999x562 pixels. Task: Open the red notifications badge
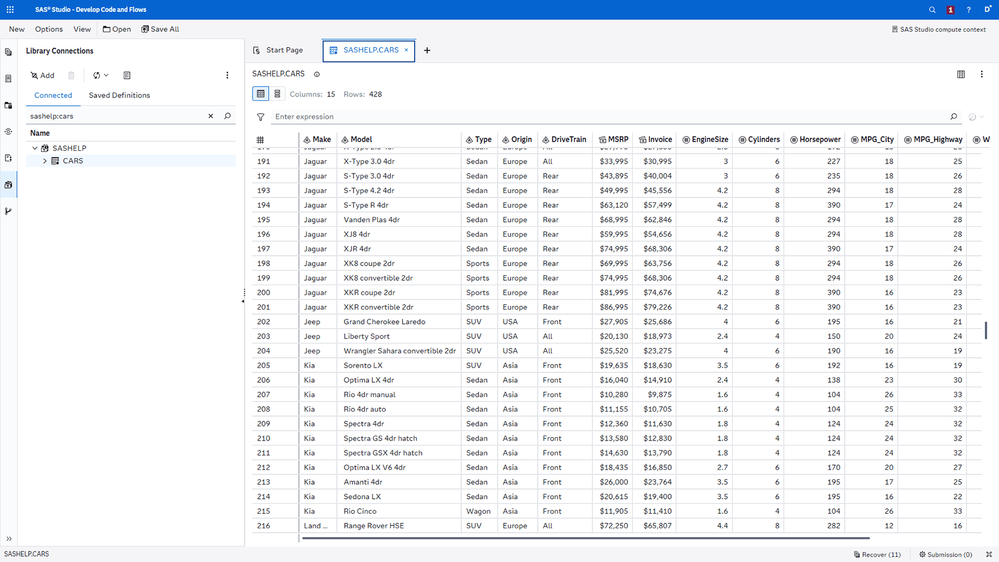[950, 10]
